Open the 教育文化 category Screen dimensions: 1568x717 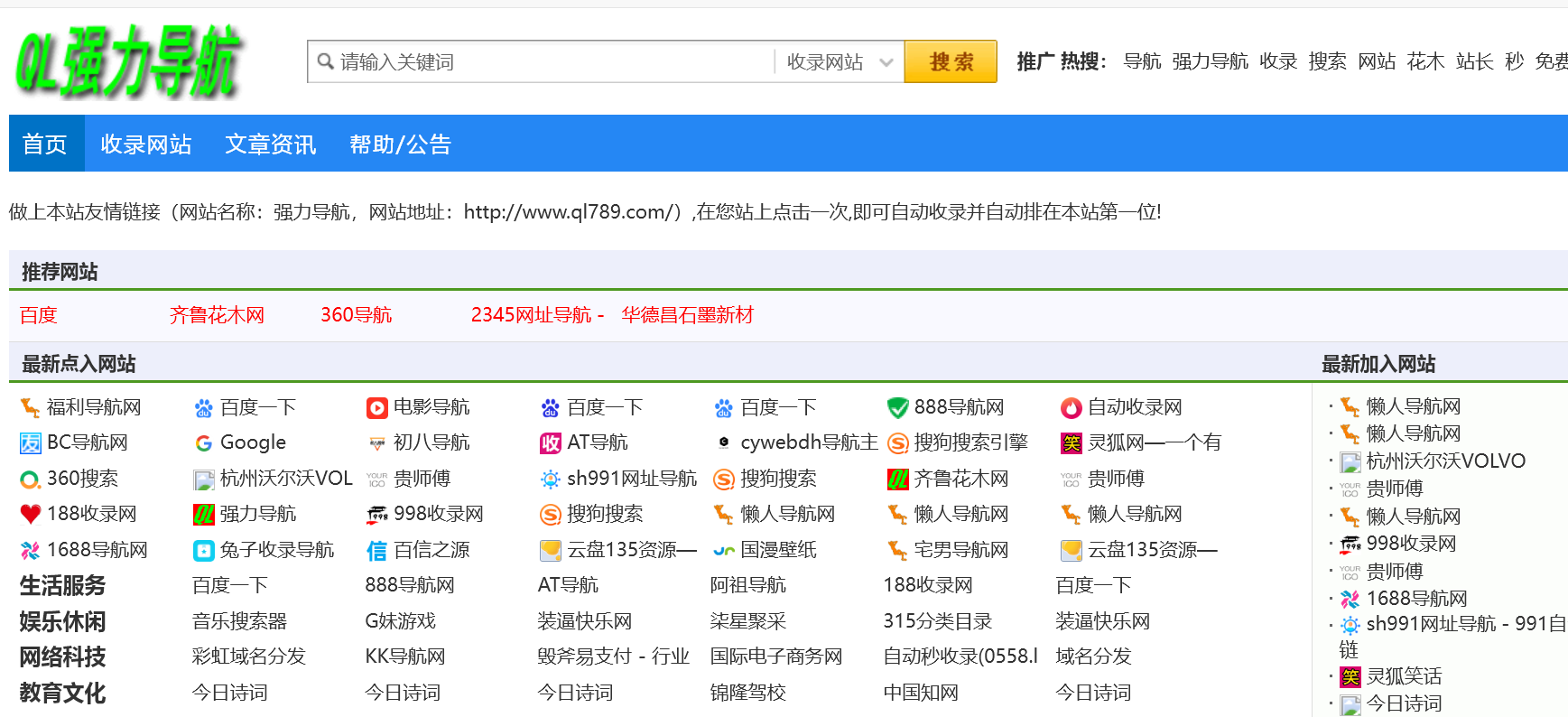click(63, 694)
